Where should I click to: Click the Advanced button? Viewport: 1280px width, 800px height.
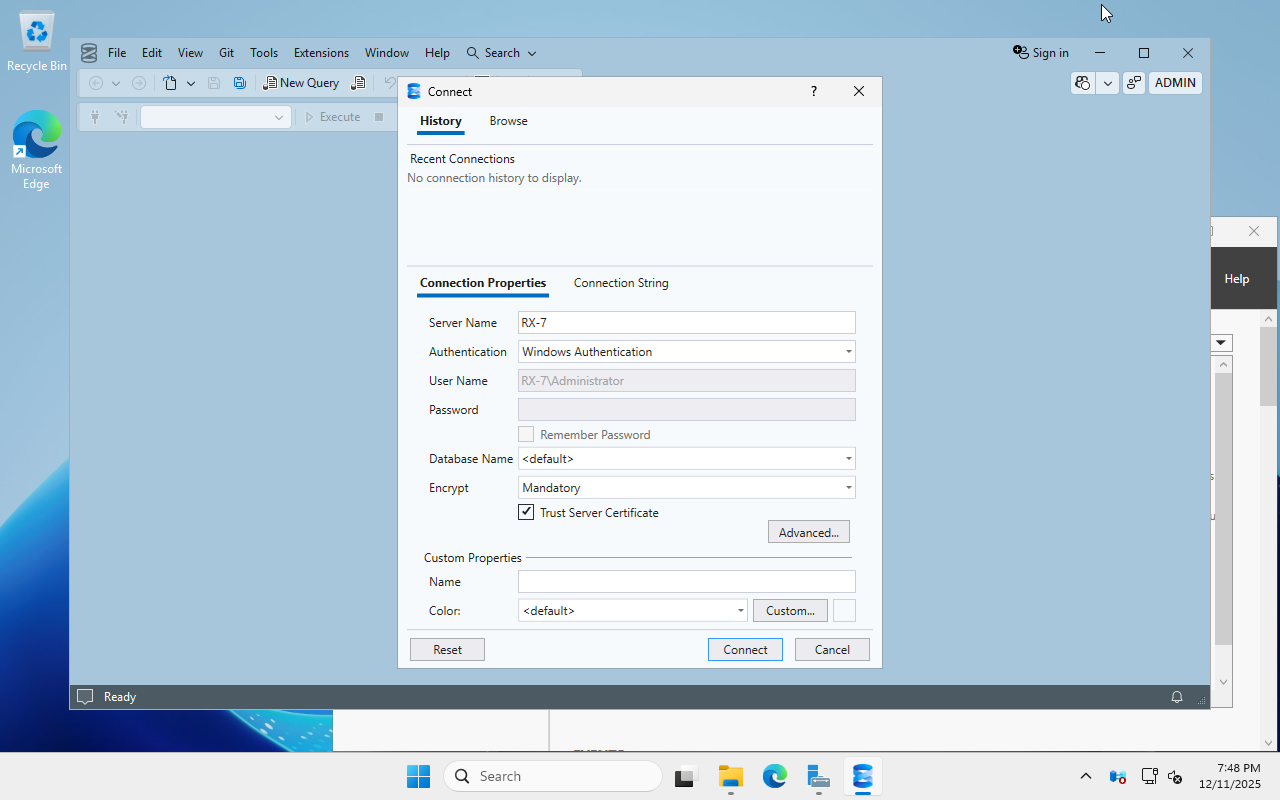808,531
